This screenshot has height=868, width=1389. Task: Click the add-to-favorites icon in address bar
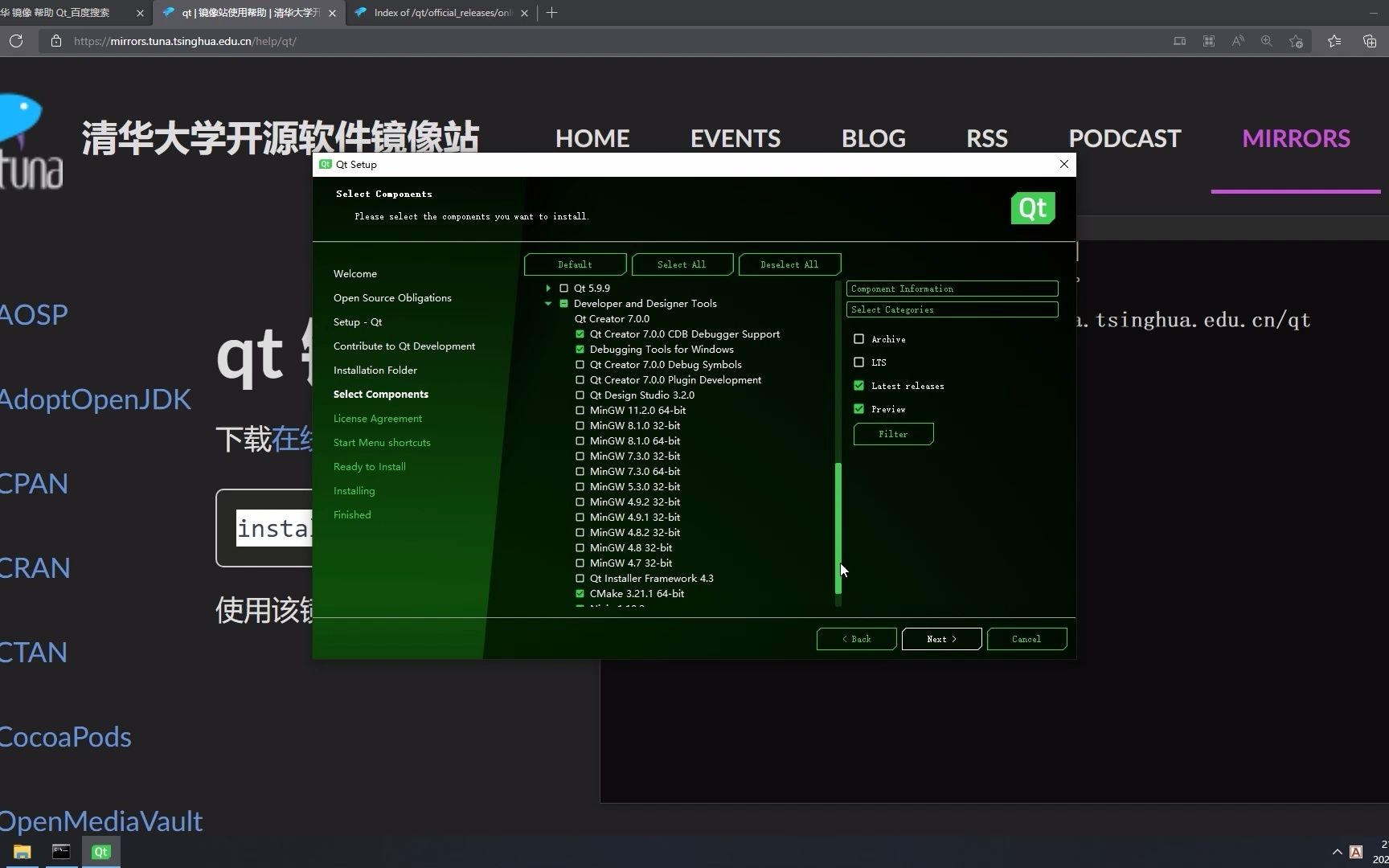[x=1296, y=41]
